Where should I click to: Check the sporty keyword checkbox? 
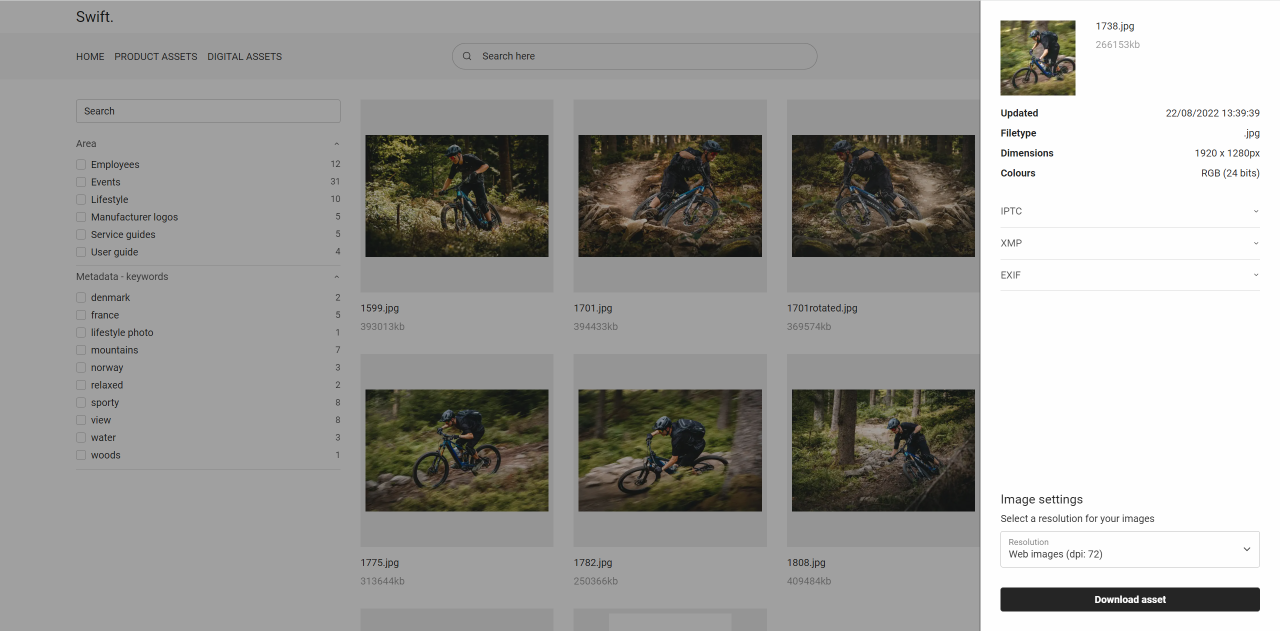click(x=80, y=402)
